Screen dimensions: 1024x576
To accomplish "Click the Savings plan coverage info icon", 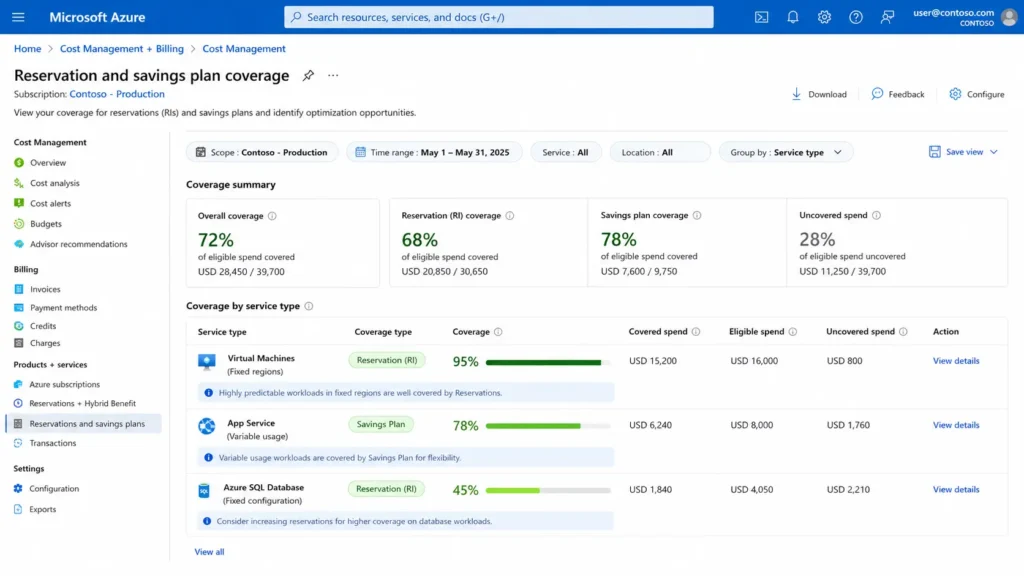I will [x=697, y=216].
